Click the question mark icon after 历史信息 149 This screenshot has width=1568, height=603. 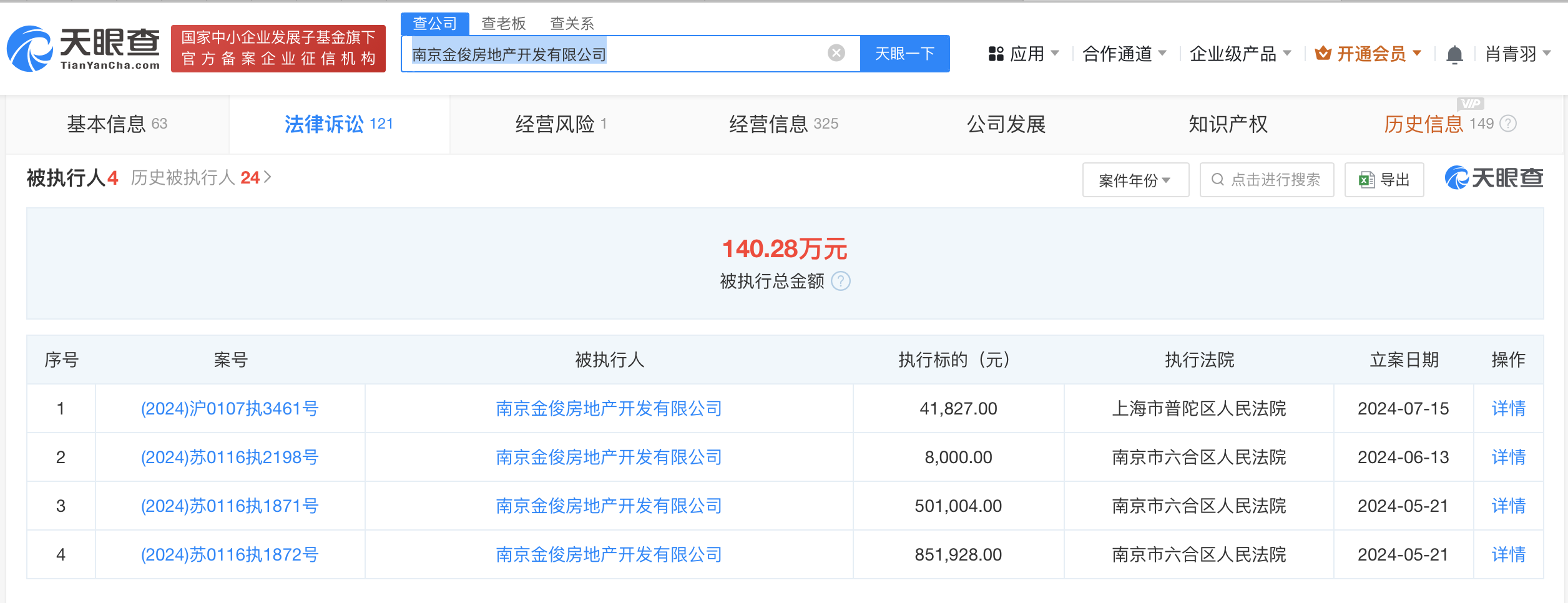tap(1510, 124)
